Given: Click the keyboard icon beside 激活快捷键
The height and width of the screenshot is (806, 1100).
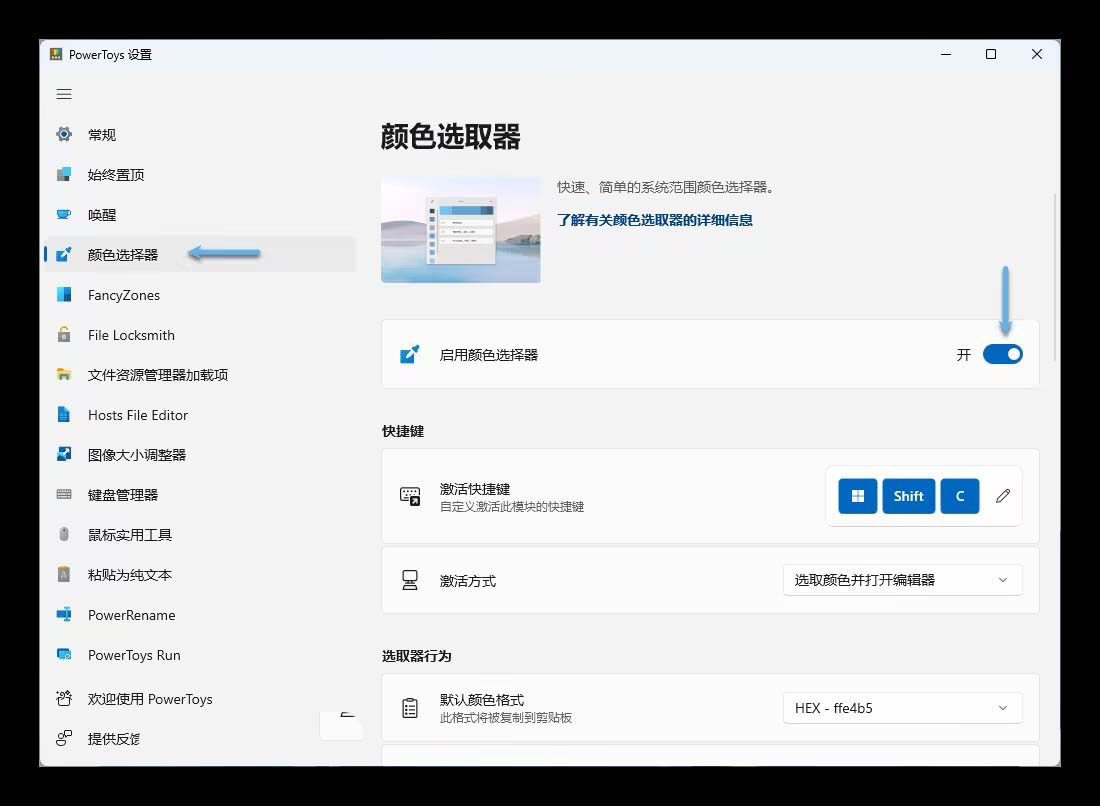Looking at the screenshot, I should [410, 496].
